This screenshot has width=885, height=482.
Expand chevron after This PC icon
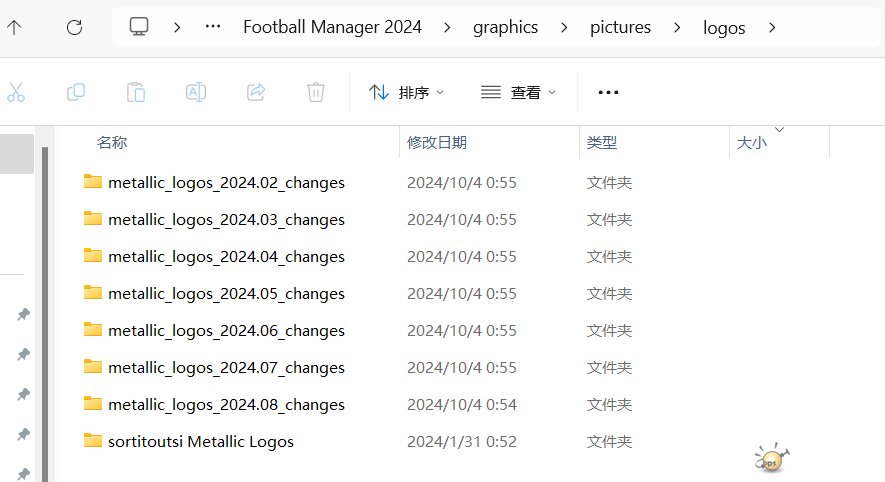pos(177,27)
